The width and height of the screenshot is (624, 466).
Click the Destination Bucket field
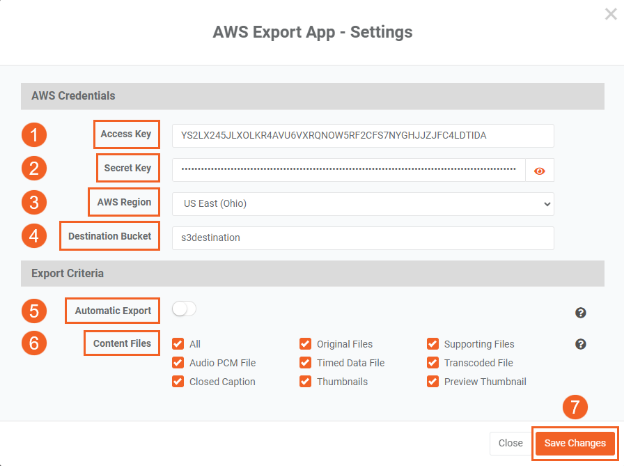click(x=362, y=238)
